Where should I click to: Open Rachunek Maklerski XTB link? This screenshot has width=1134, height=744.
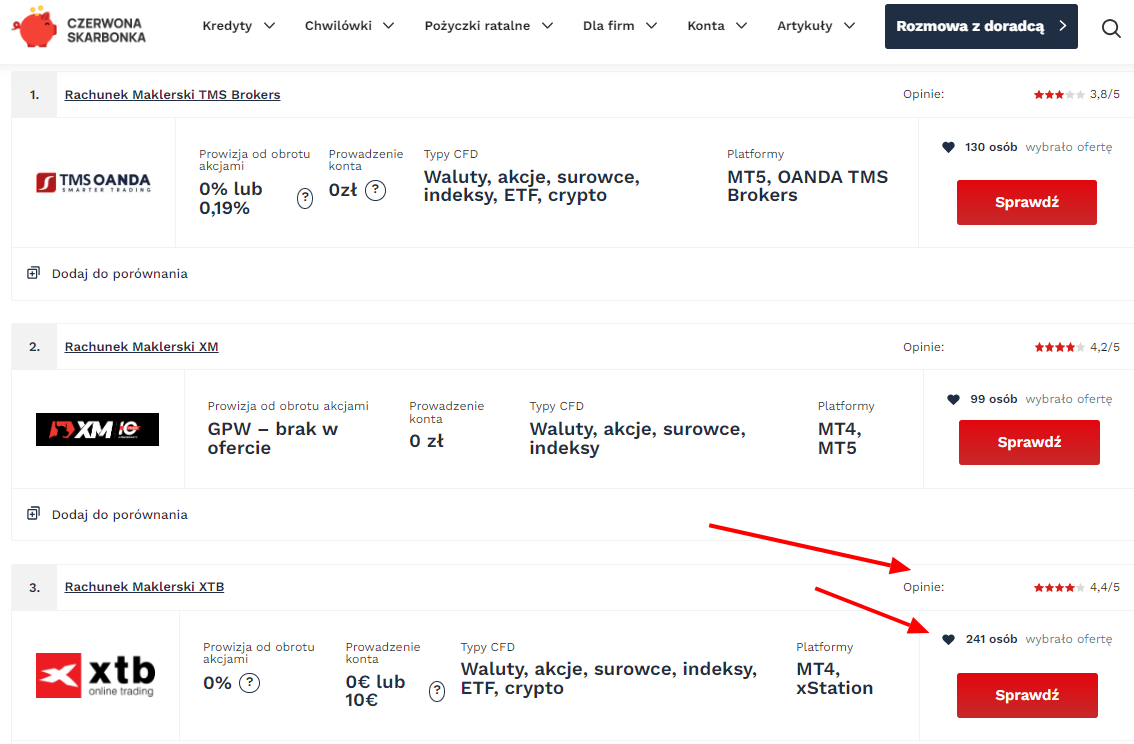coord(144,587)
